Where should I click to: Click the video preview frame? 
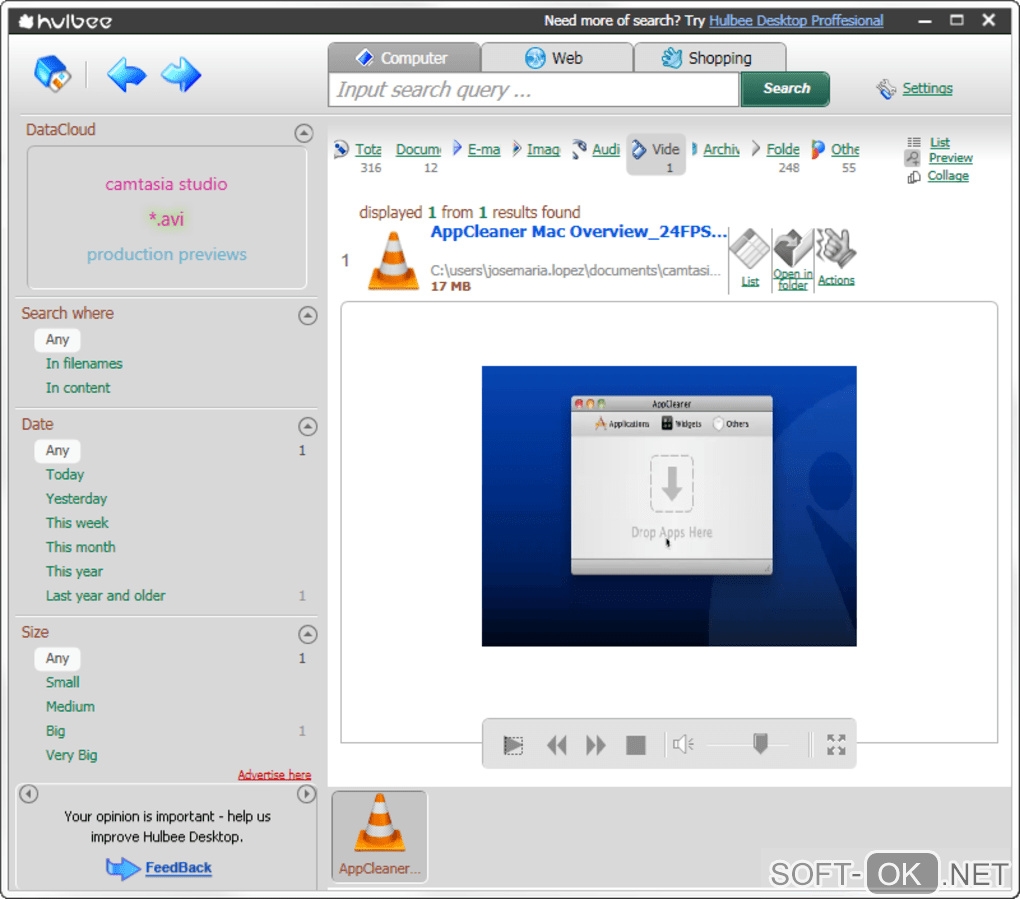669,506
